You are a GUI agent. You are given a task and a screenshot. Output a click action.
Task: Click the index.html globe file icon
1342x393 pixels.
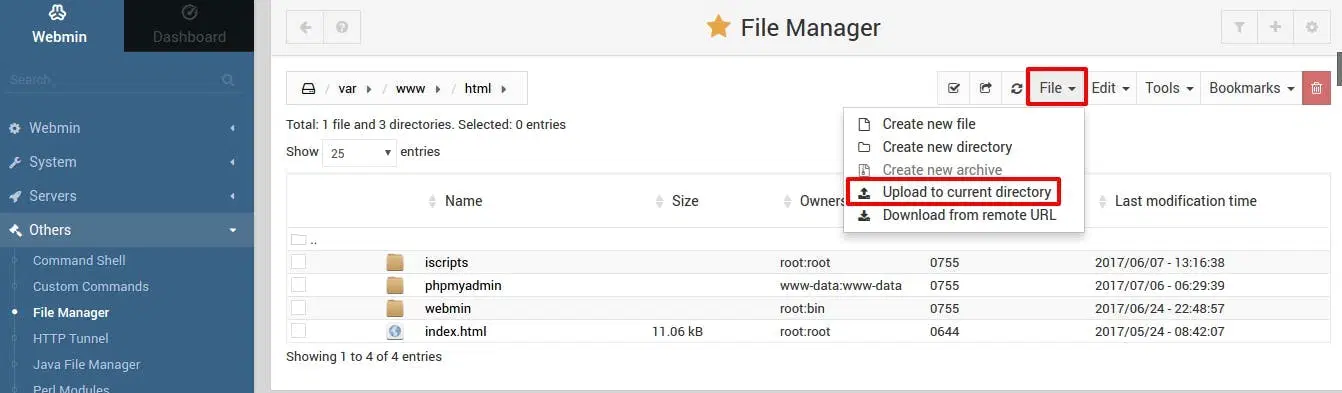pyautogui.click(x=395, y=332)
